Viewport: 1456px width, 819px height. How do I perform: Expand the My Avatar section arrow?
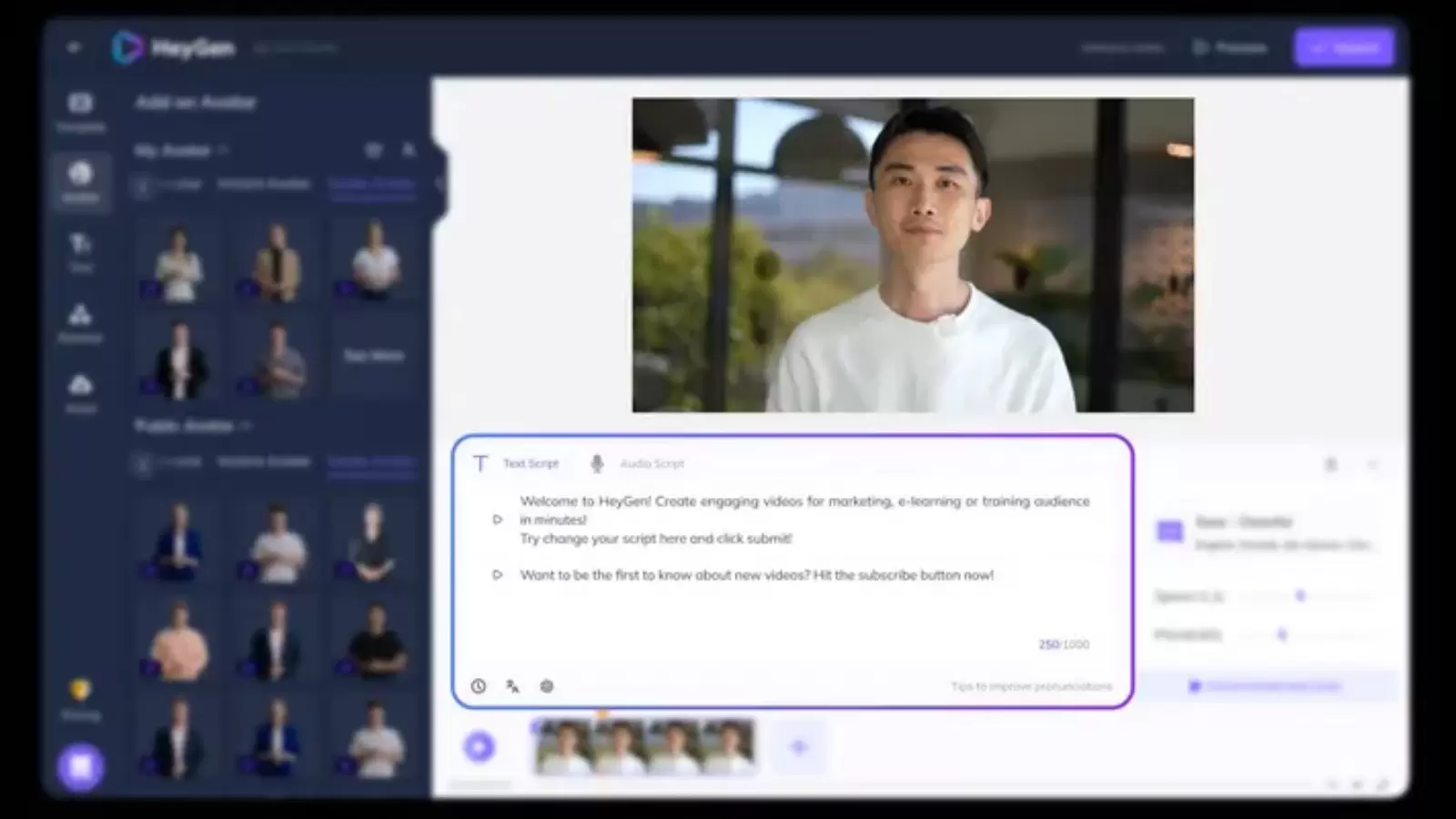pos(223,150)
